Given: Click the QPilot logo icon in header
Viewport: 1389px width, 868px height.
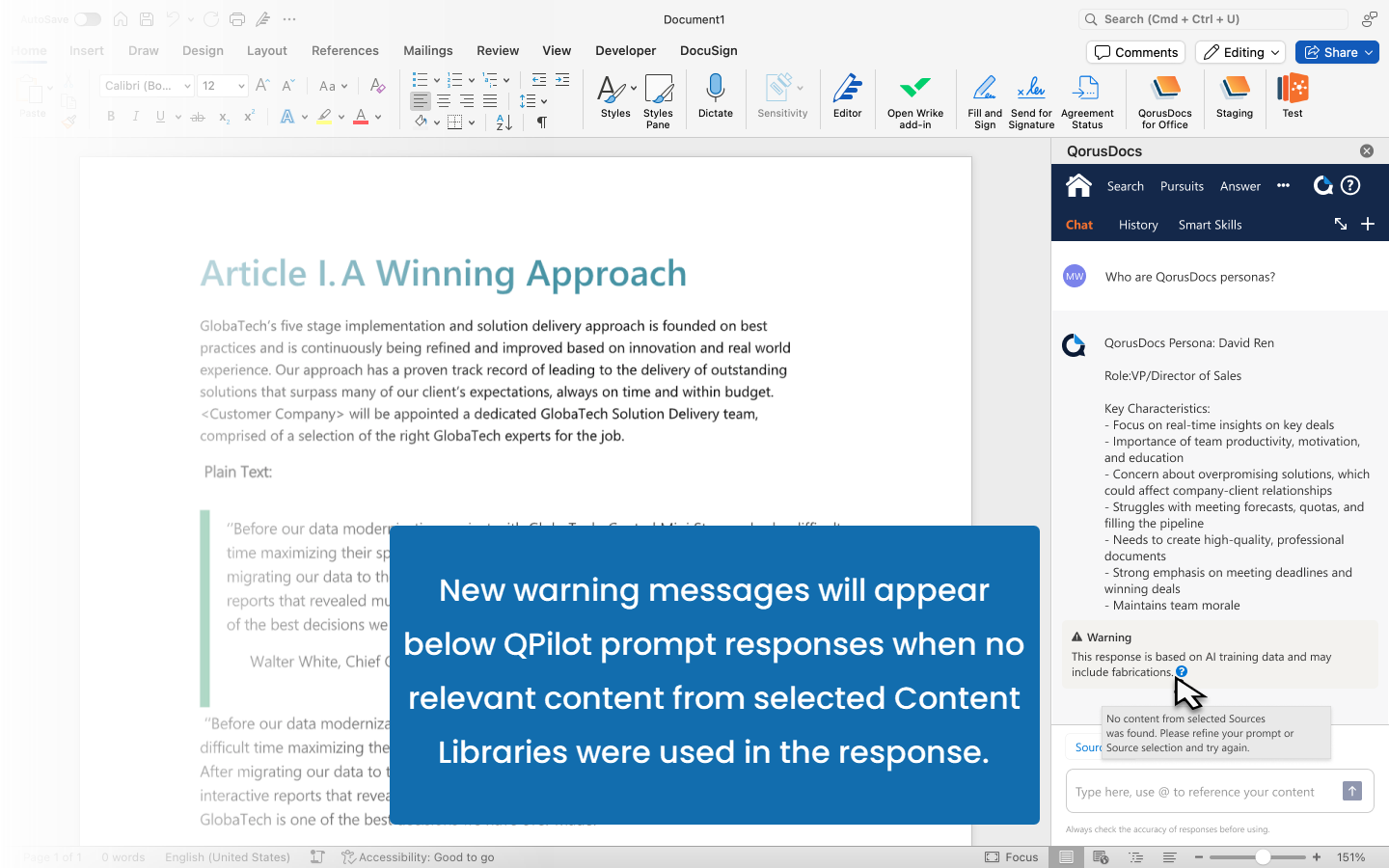Looking at the screenshot, I should point(1322,185).
